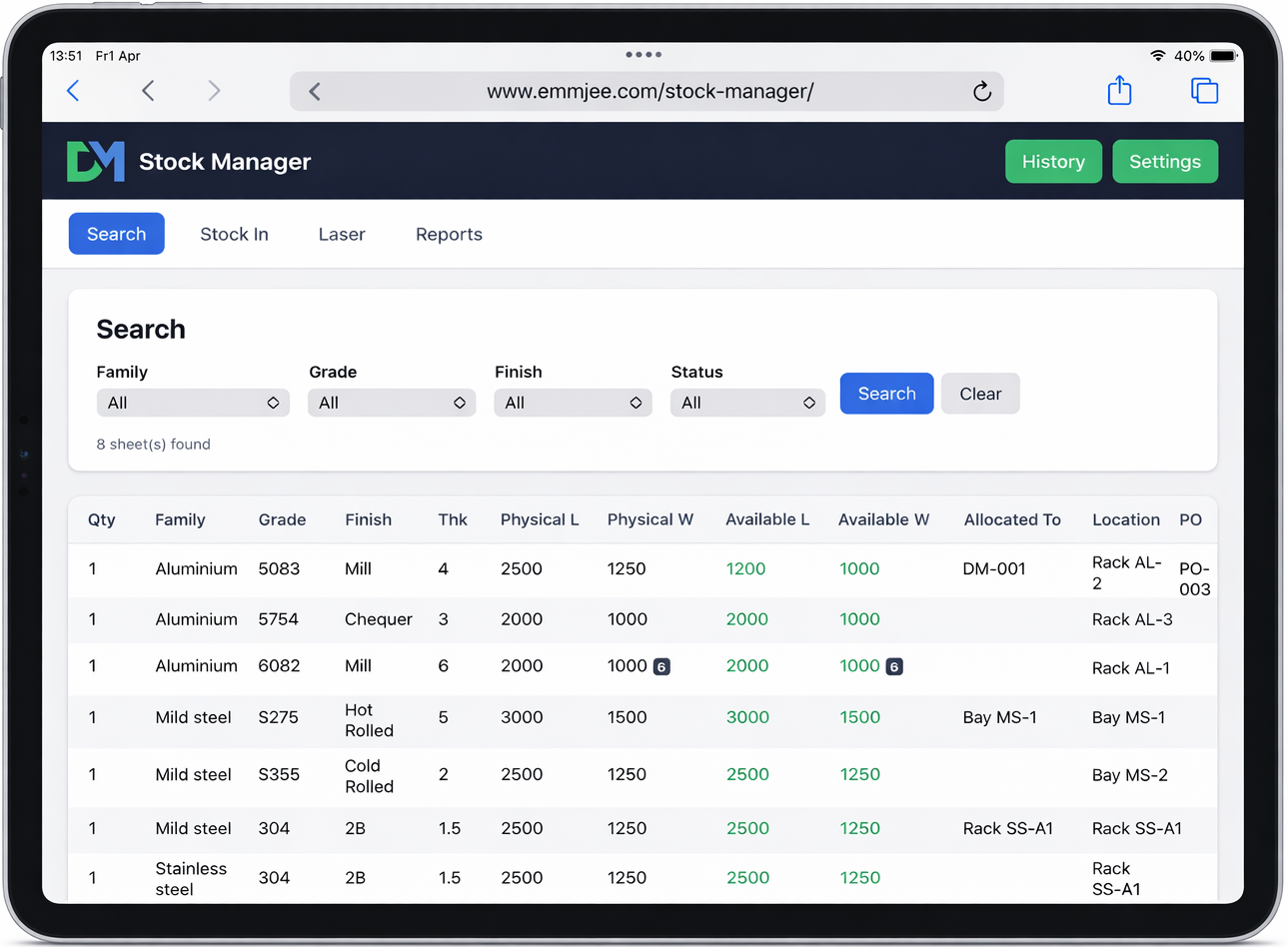Select the Allocated To column header

pos(1012,519)
